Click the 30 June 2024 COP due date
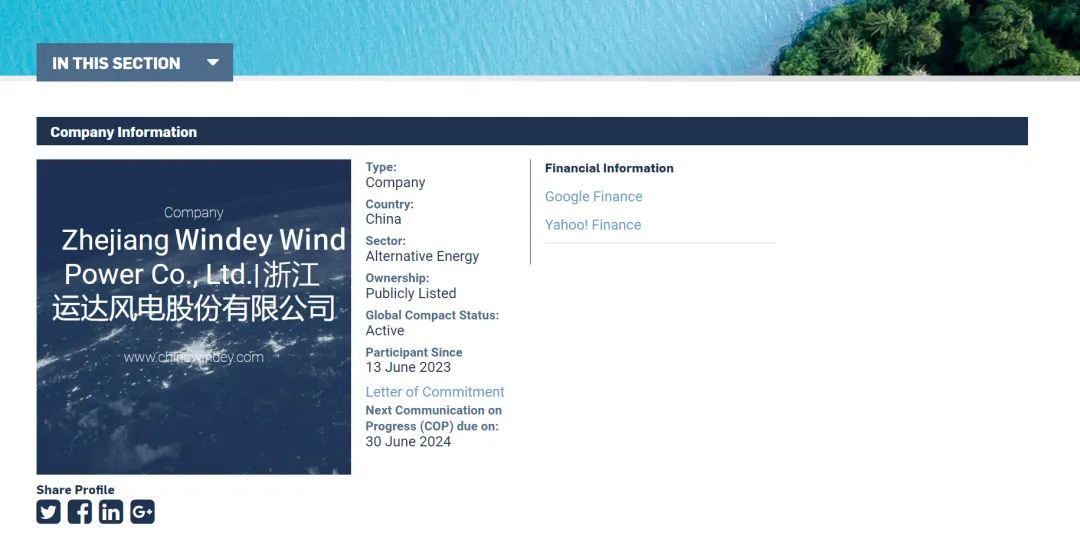This screenshot has height=552, width=1080. 408,441
